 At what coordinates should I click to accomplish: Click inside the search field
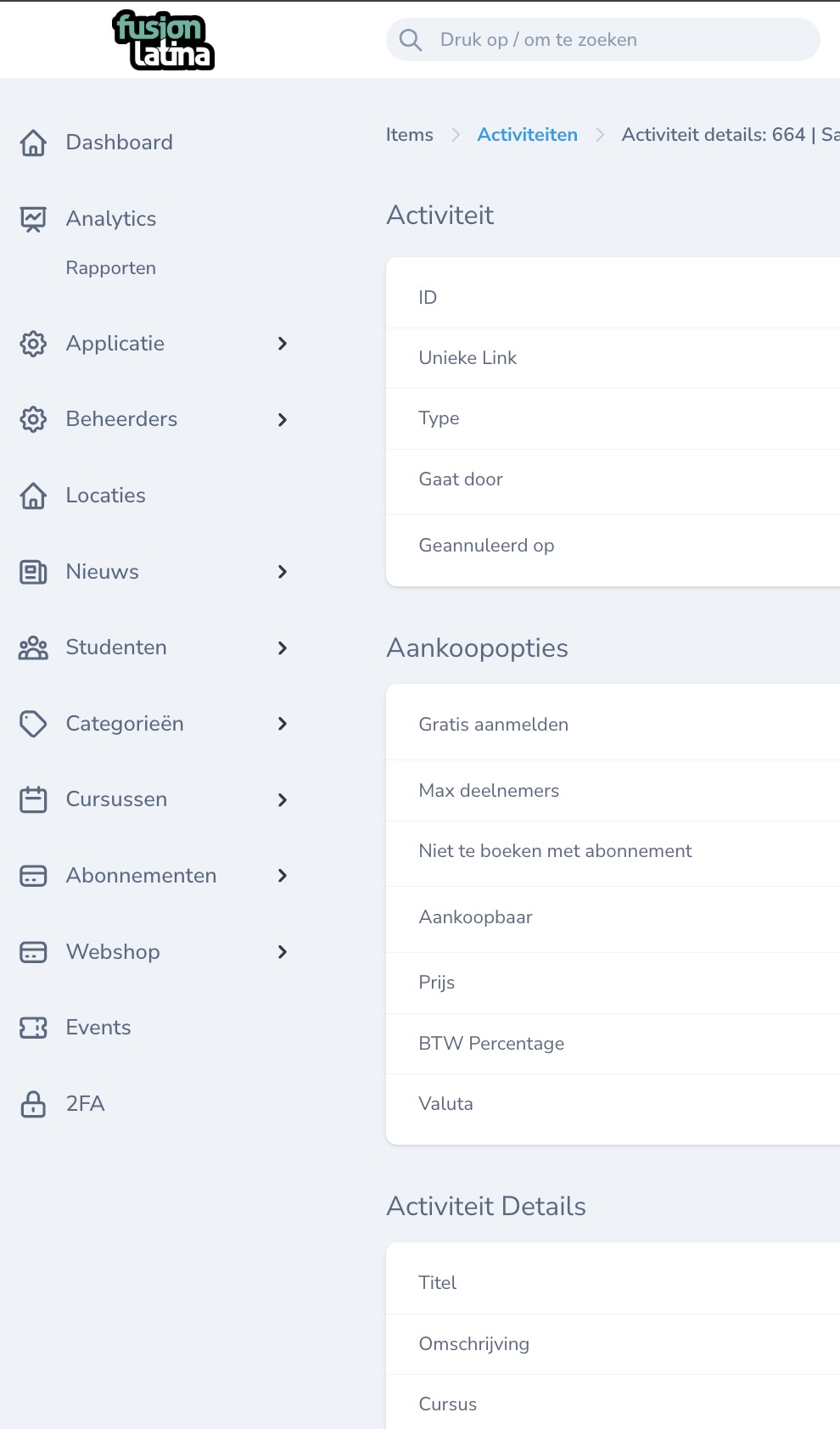602,39
